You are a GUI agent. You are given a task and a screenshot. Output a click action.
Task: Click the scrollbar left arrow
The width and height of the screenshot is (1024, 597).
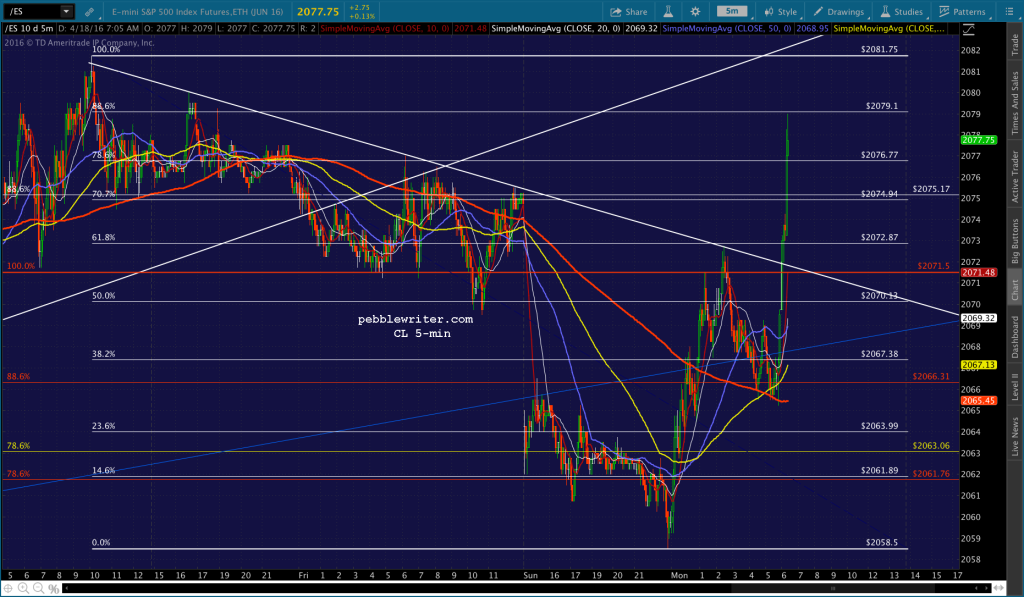66,589
